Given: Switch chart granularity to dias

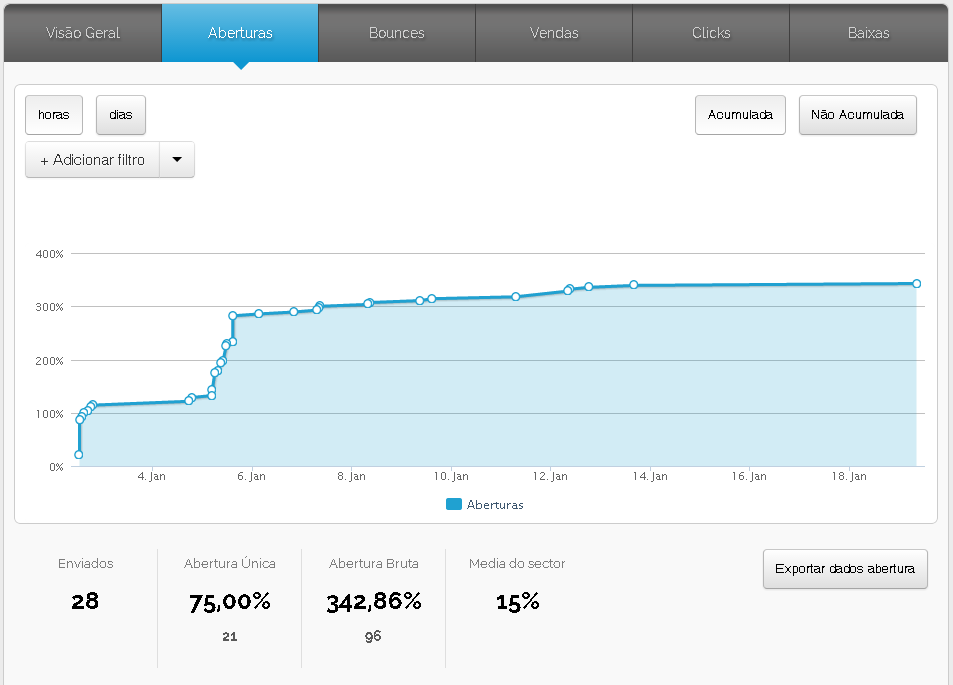Looking at the screenshot, I should coord(121,115).
